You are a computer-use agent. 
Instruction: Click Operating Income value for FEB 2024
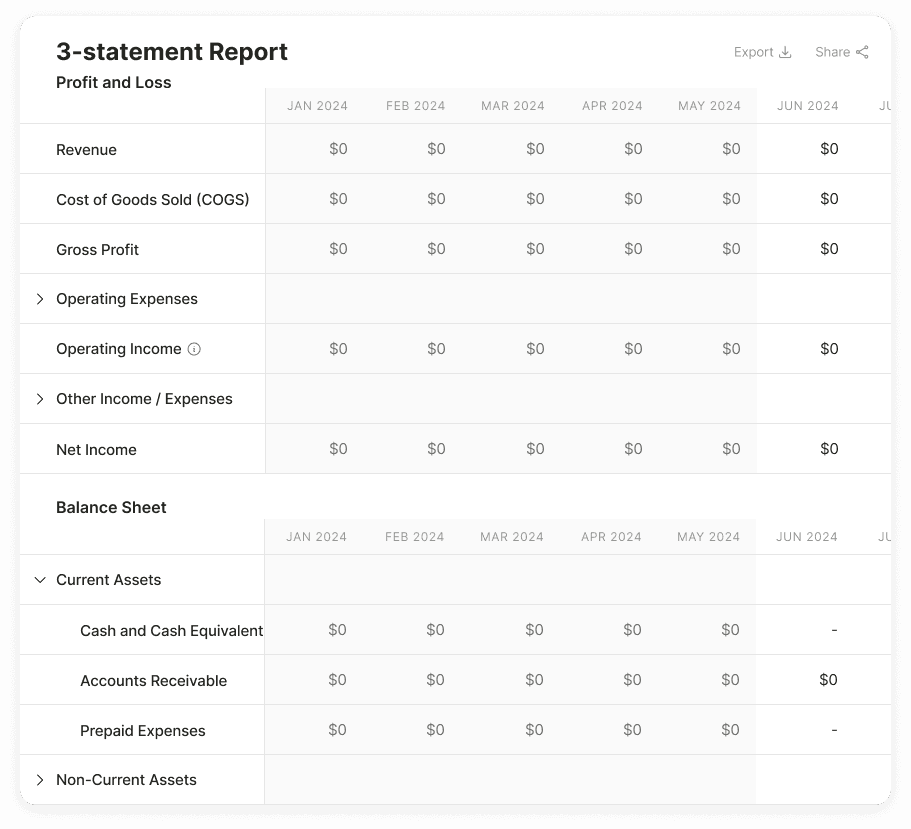pyautogui.click(x=436, y=349)
